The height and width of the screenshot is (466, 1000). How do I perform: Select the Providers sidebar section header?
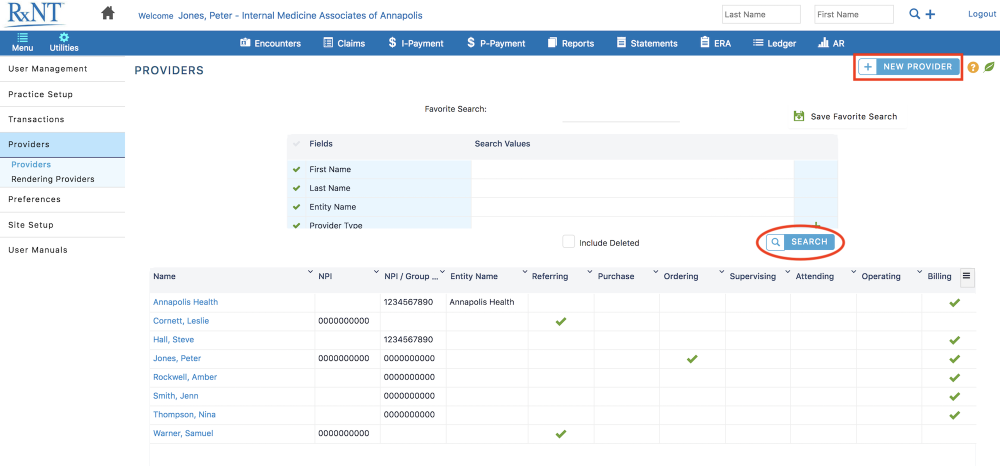coord(62,145)
